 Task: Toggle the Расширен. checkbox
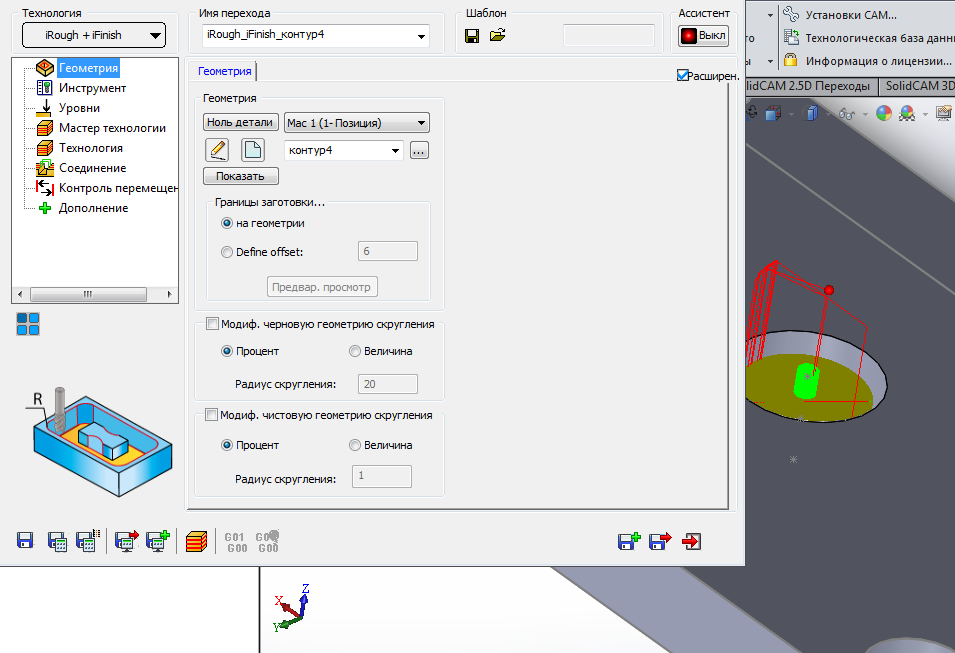683,76
